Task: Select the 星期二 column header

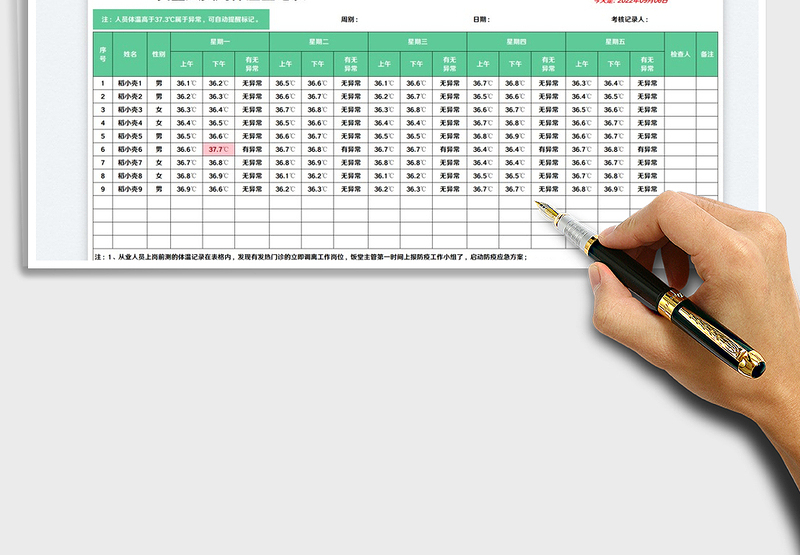Action: click(318, 41)
